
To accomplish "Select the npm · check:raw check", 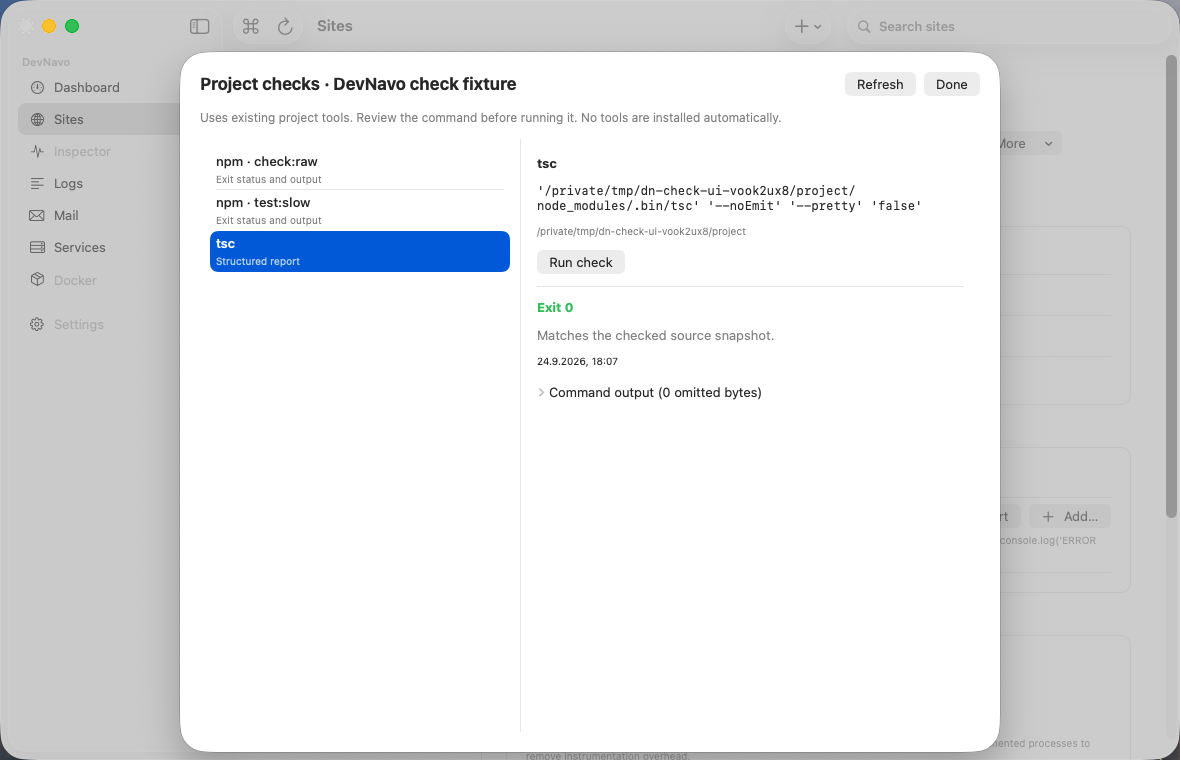I will tap(360, 169).
